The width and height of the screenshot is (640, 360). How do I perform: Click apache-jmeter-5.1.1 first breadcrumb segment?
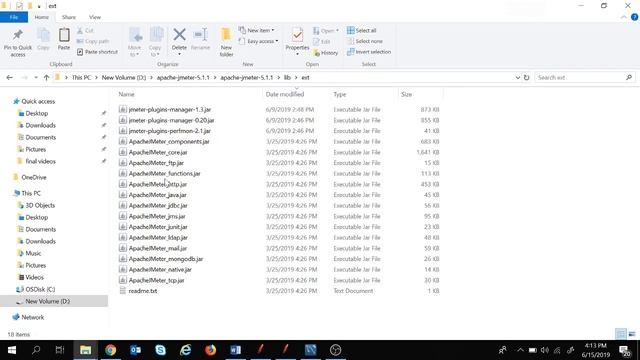pyautogui.click(x=183, y=78)
